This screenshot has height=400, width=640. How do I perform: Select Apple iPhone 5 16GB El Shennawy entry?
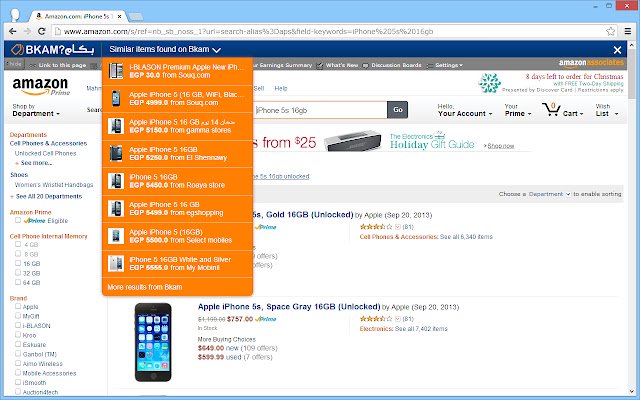point(178,153)
